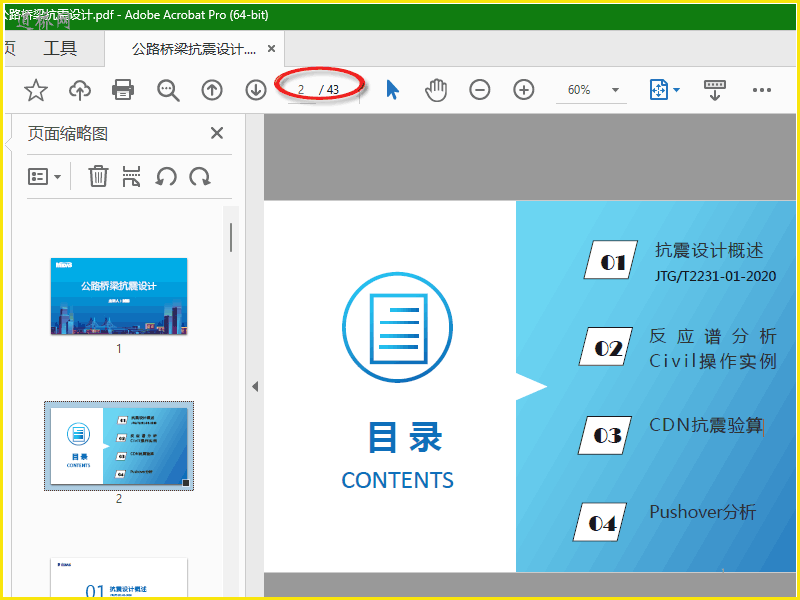
Task: Click the Pushover分析 text
Action: coord(703,512)
